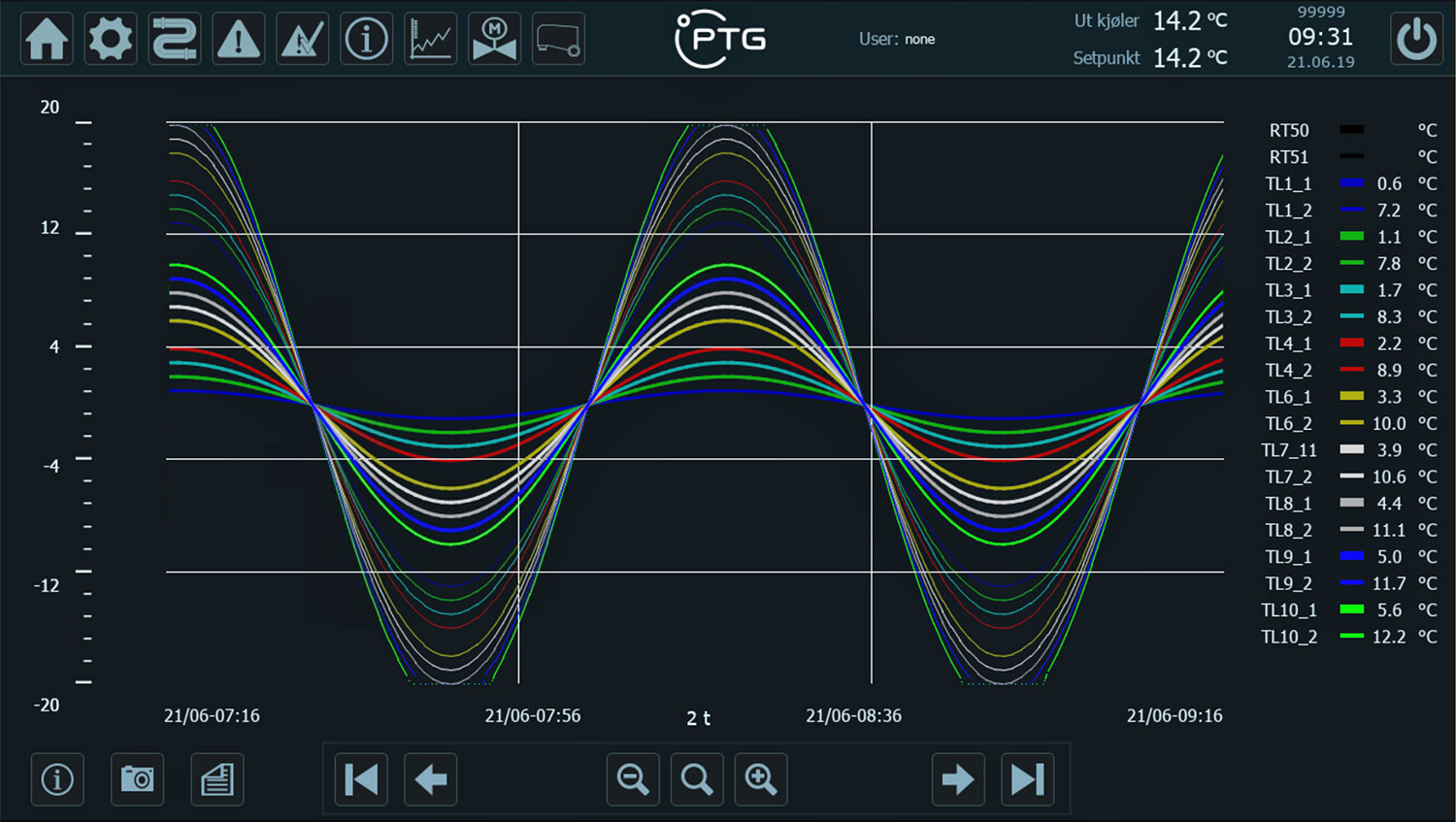Reset zoom with the magnifier icon
The image size is (1456, 822).
point(697,779)
